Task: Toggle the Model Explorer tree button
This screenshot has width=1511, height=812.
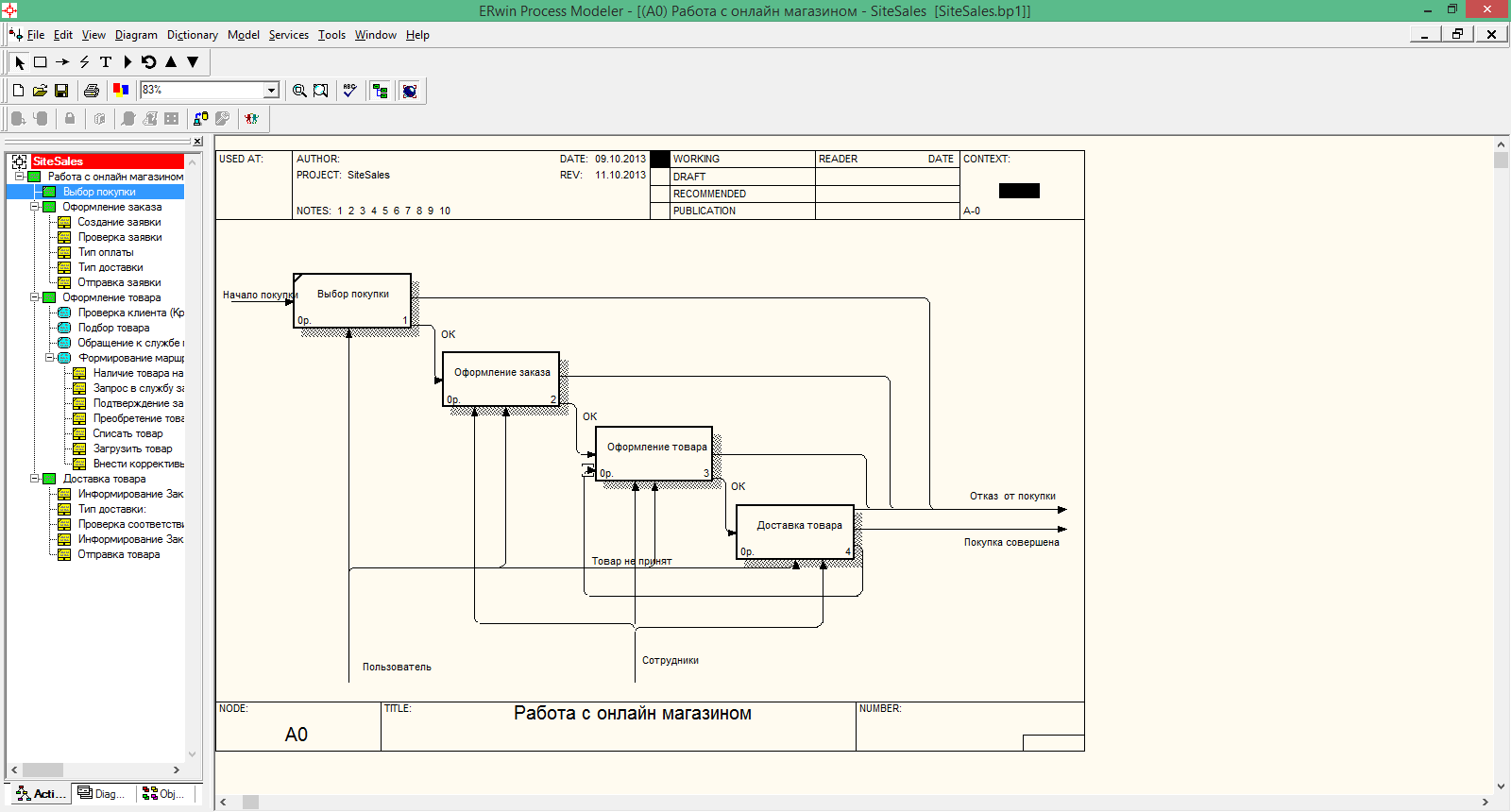Action: pyautogui.click(x=381, y=91)
